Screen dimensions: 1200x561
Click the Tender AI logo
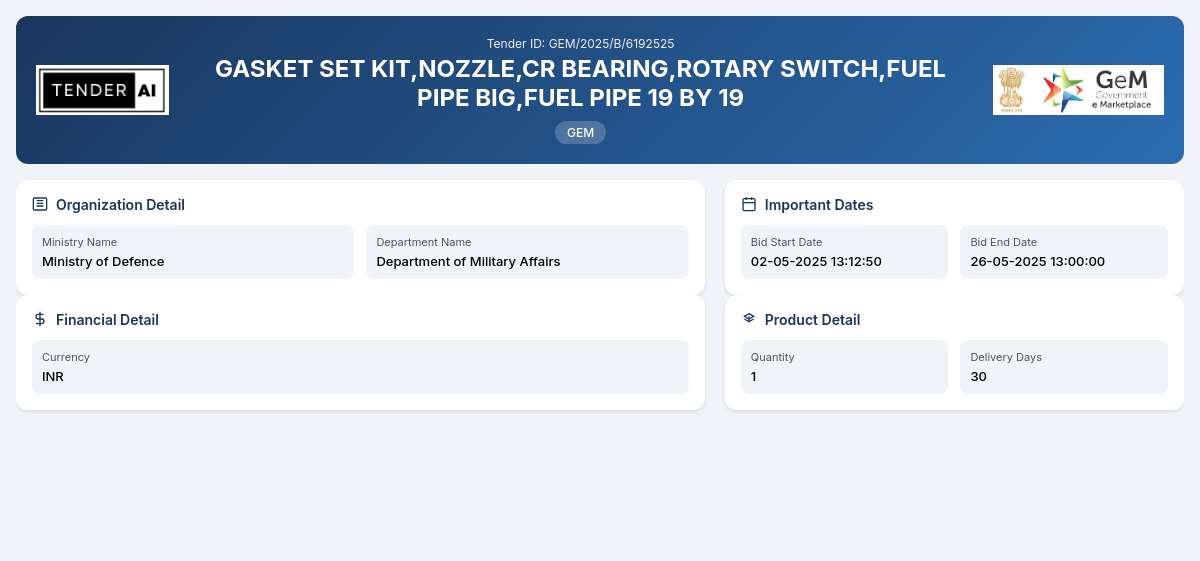point(102,90)
